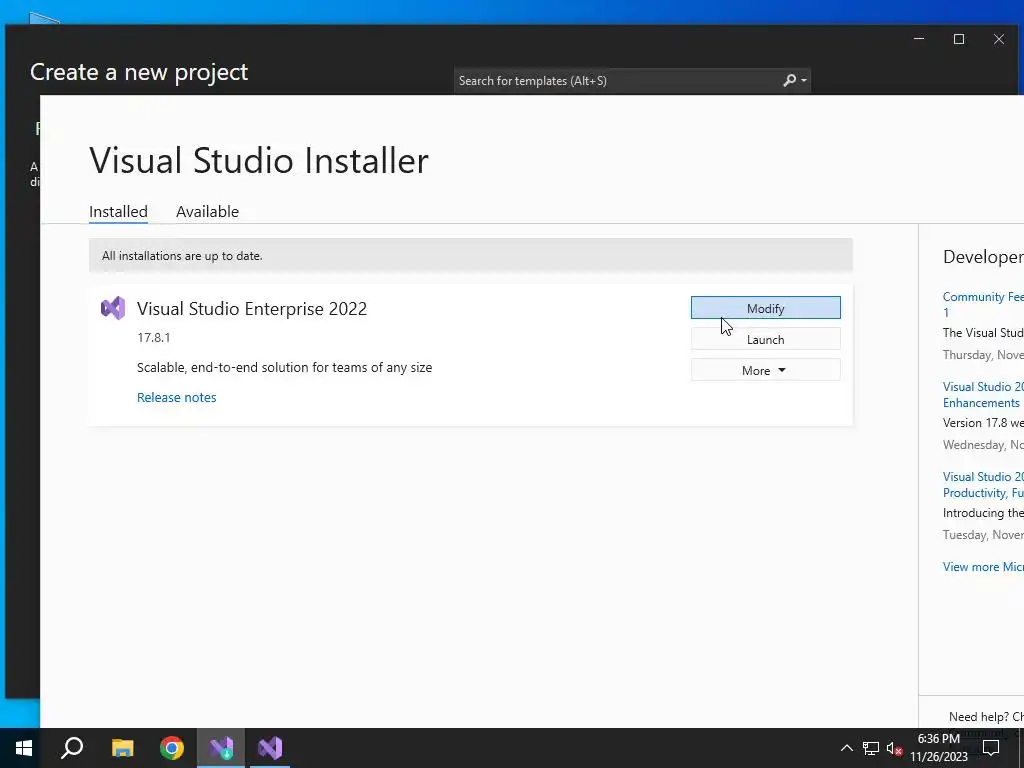This screenshot has height=768, width=1024.
Task: Click the search magnifier icon in template search
Action: coord(789,80)
